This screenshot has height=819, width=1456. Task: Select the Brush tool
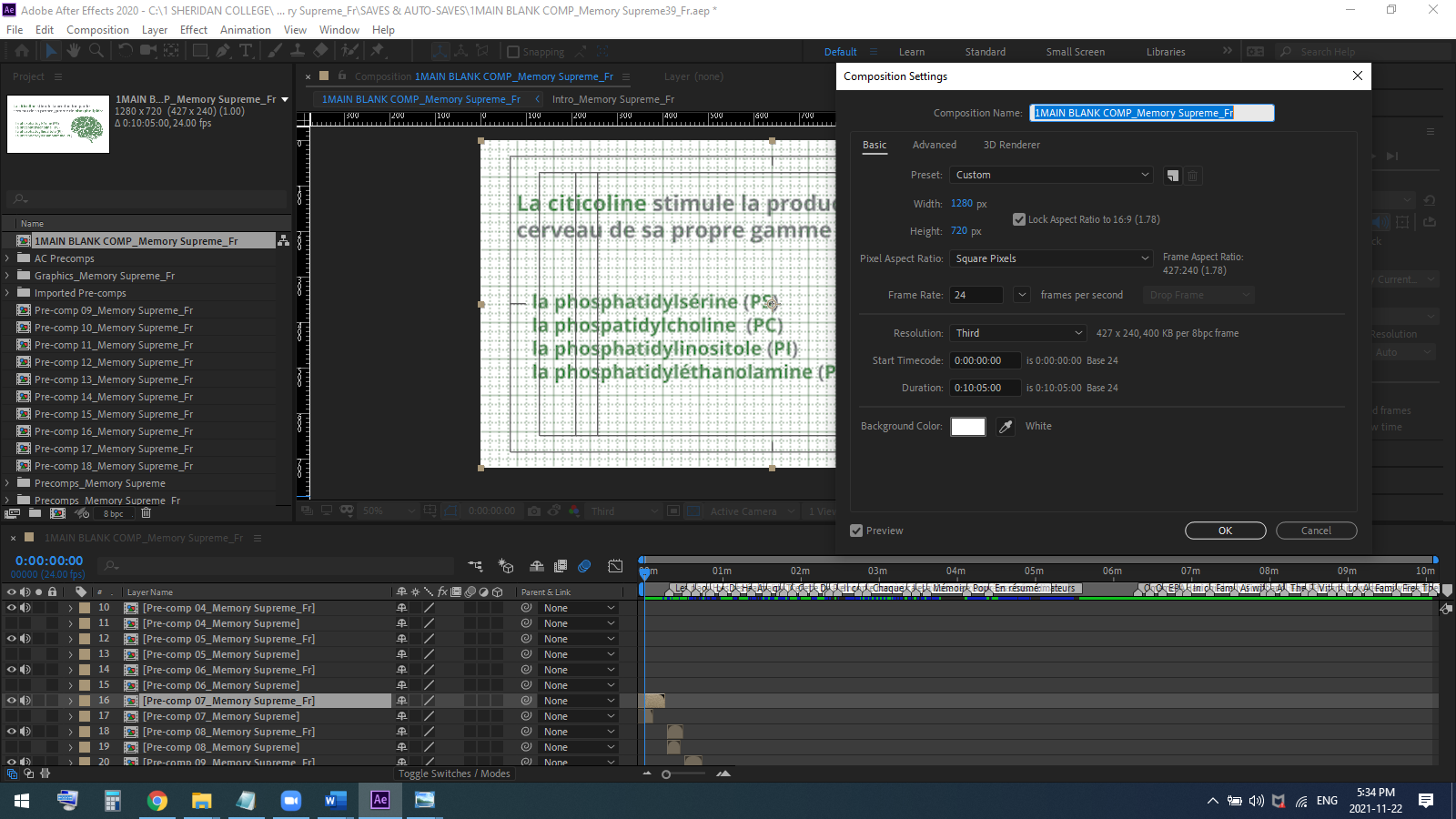click(x=275, y=51)
